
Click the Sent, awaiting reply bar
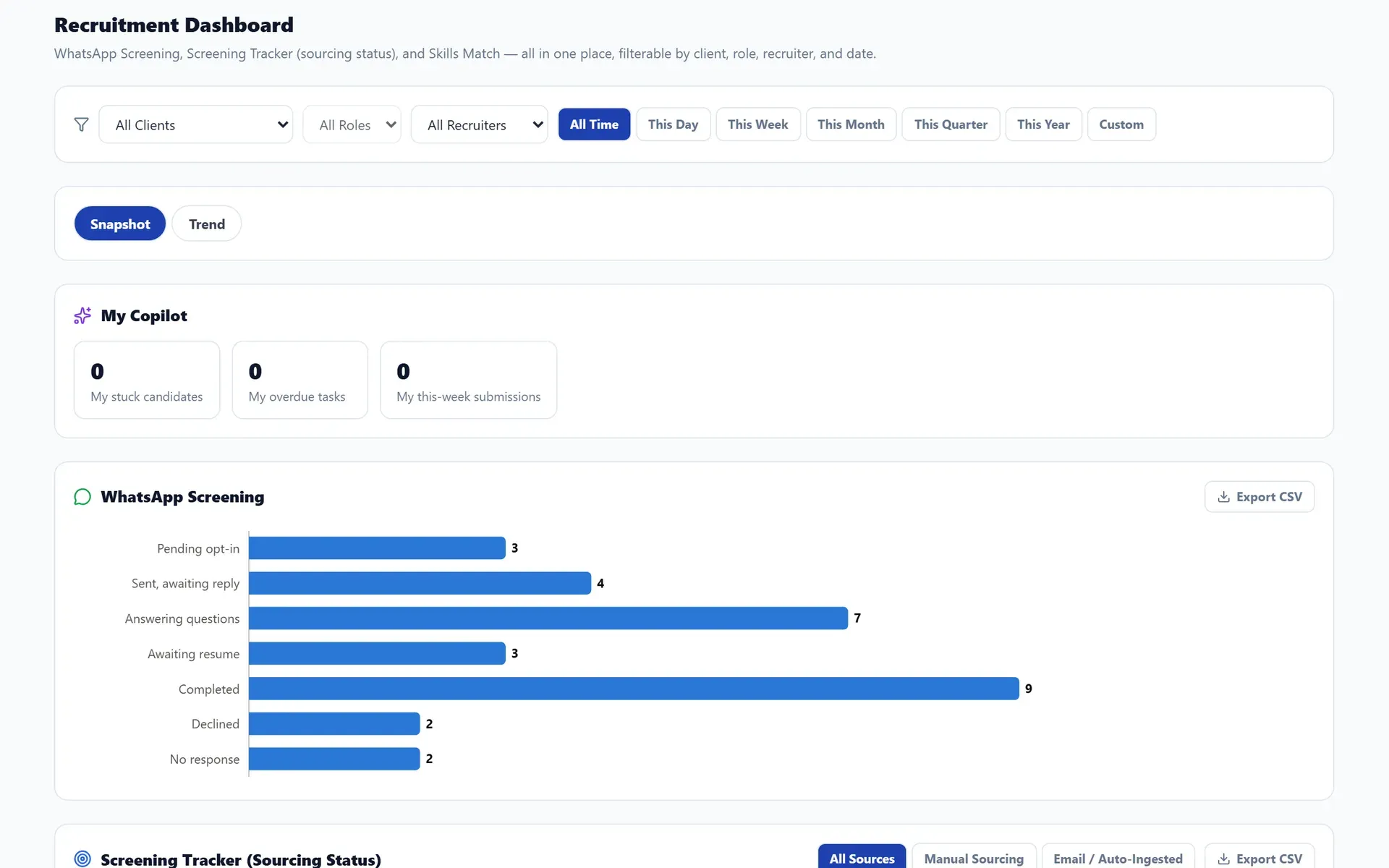[x=420, y=583]
